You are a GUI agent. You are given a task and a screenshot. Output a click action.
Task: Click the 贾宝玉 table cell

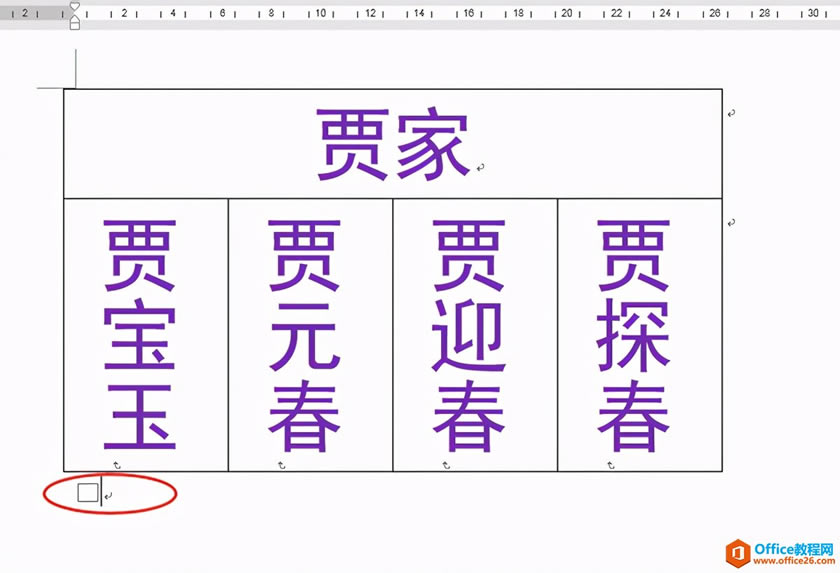[x=146, y=335]
